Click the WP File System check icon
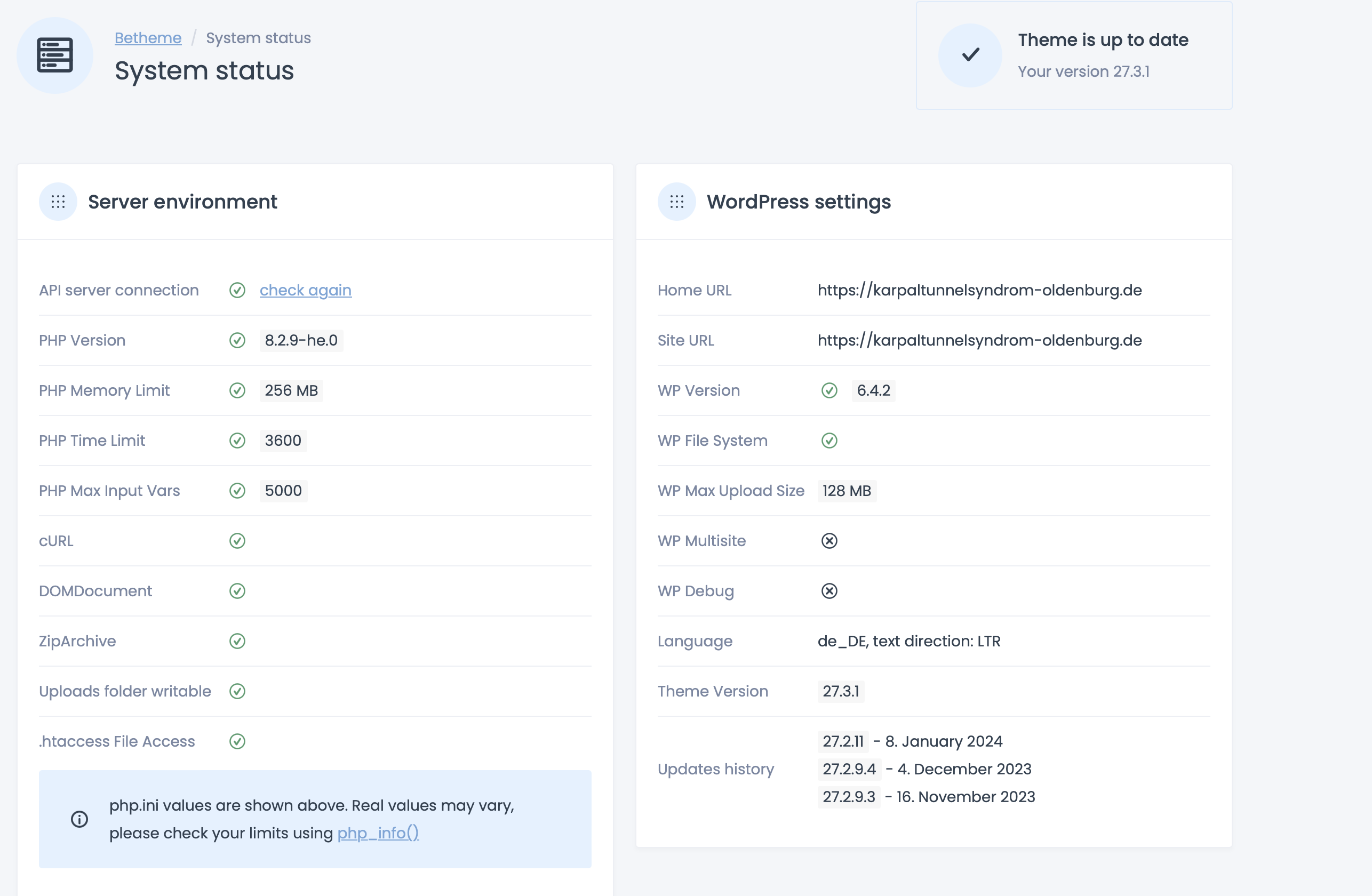The height and width of the screenshot is (896, 1372). 829,441
